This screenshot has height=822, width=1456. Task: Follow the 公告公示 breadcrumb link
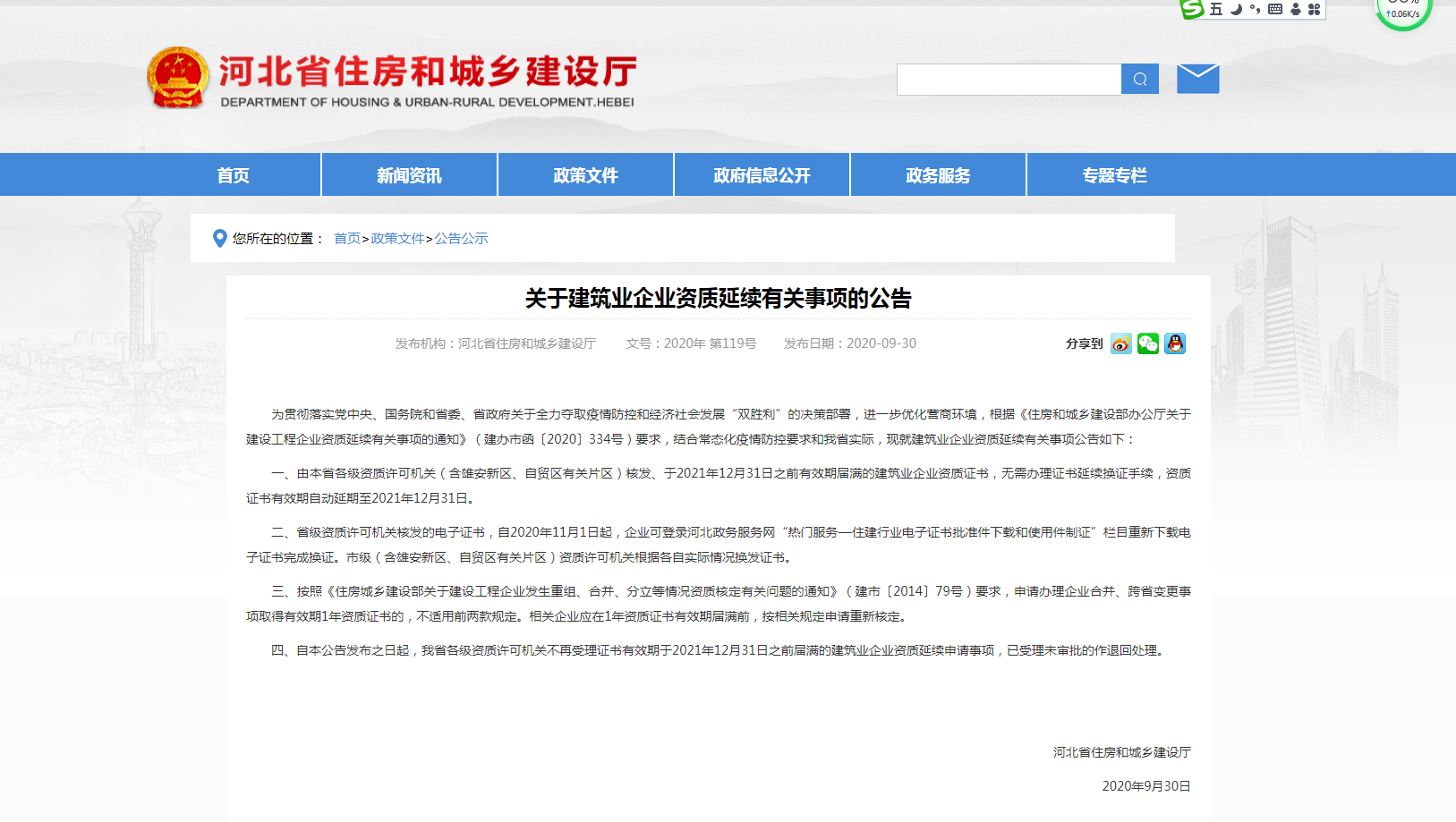click(461, 239)
